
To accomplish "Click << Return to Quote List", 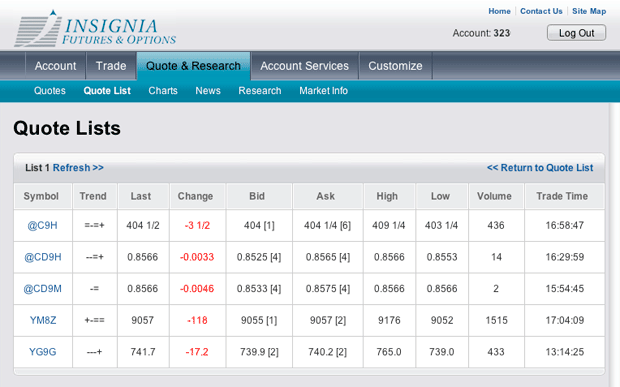I will [540, 168].
